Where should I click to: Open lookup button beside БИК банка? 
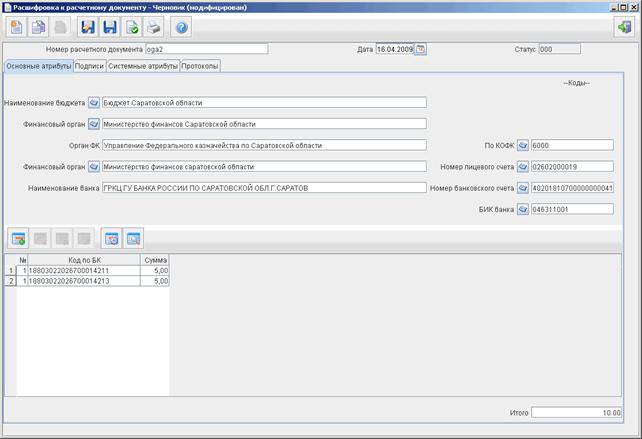click(x=522, y=209)
